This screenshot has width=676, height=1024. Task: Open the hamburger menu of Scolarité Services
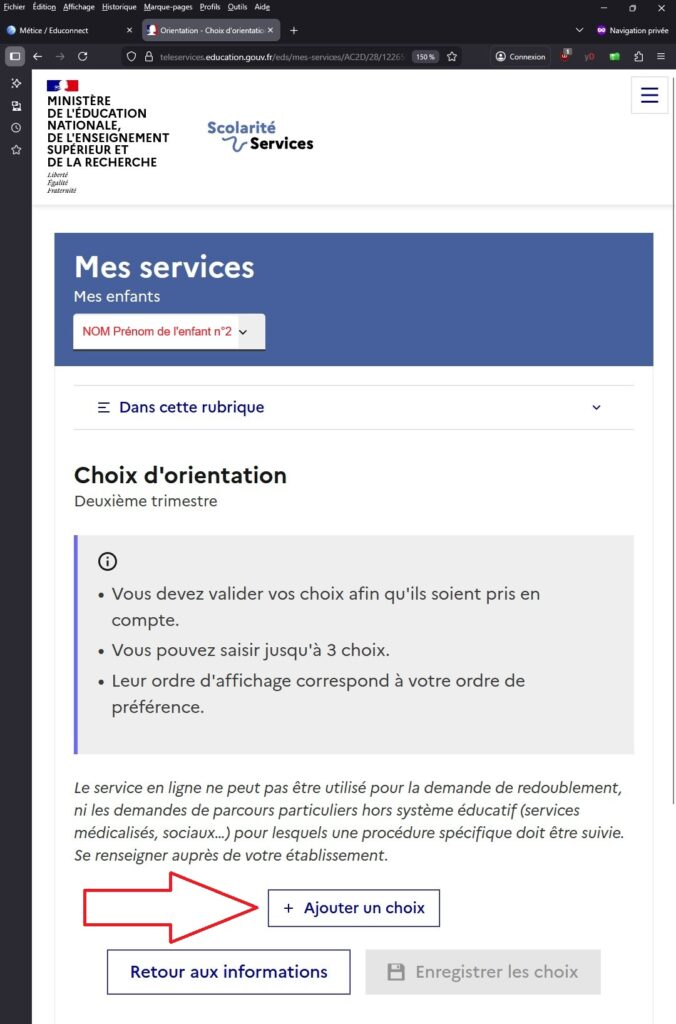[650, 96]
